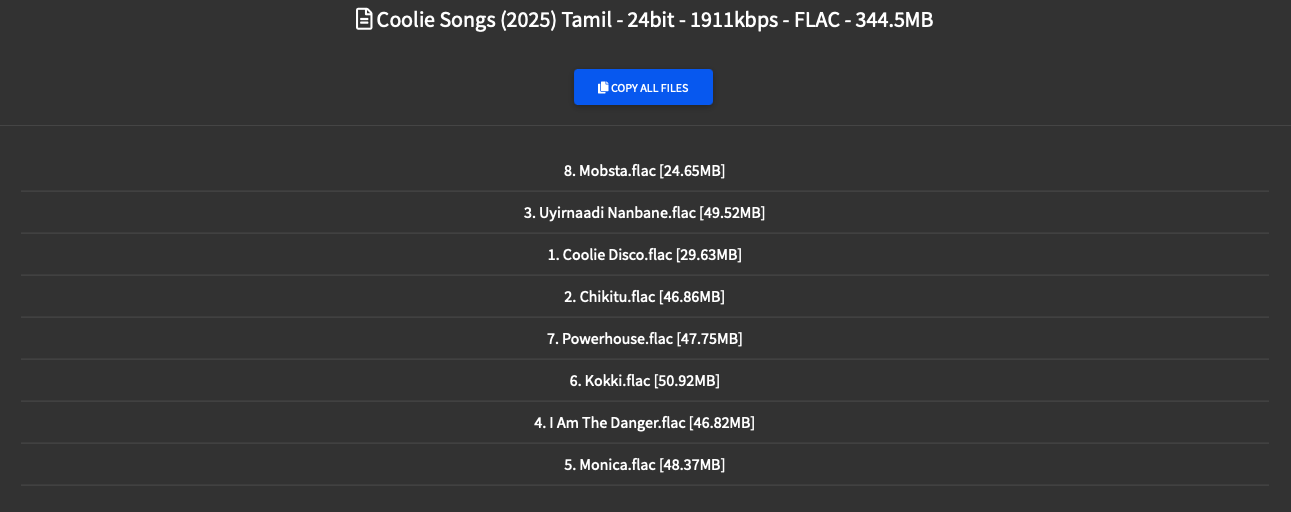Click the 49.52MB size of Uyirnaadi Nanbane
Viewport: 1291px width, 512px height.
(x=732, y=213)
